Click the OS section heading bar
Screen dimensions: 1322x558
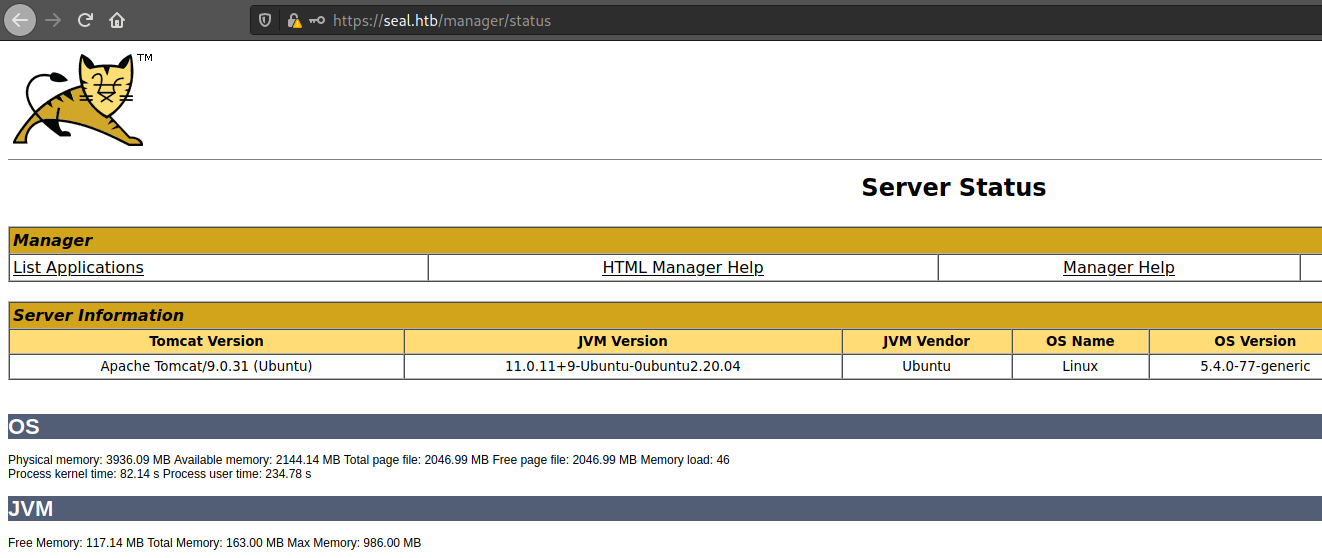[665, 427]
